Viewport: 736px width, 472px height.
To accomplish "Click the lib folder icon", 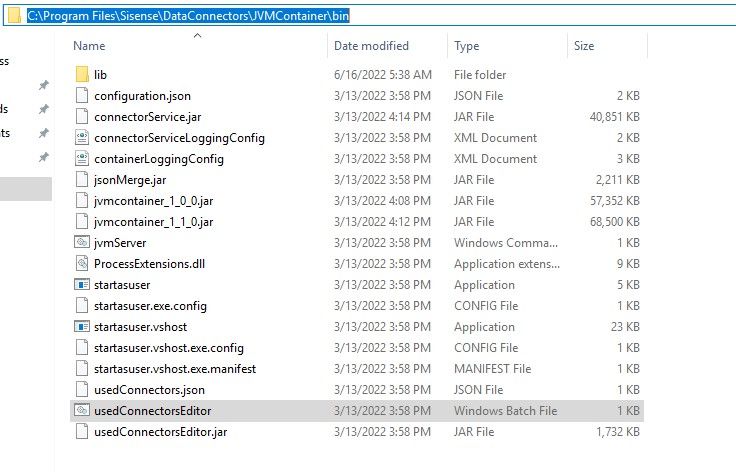I will click(82, 75).
